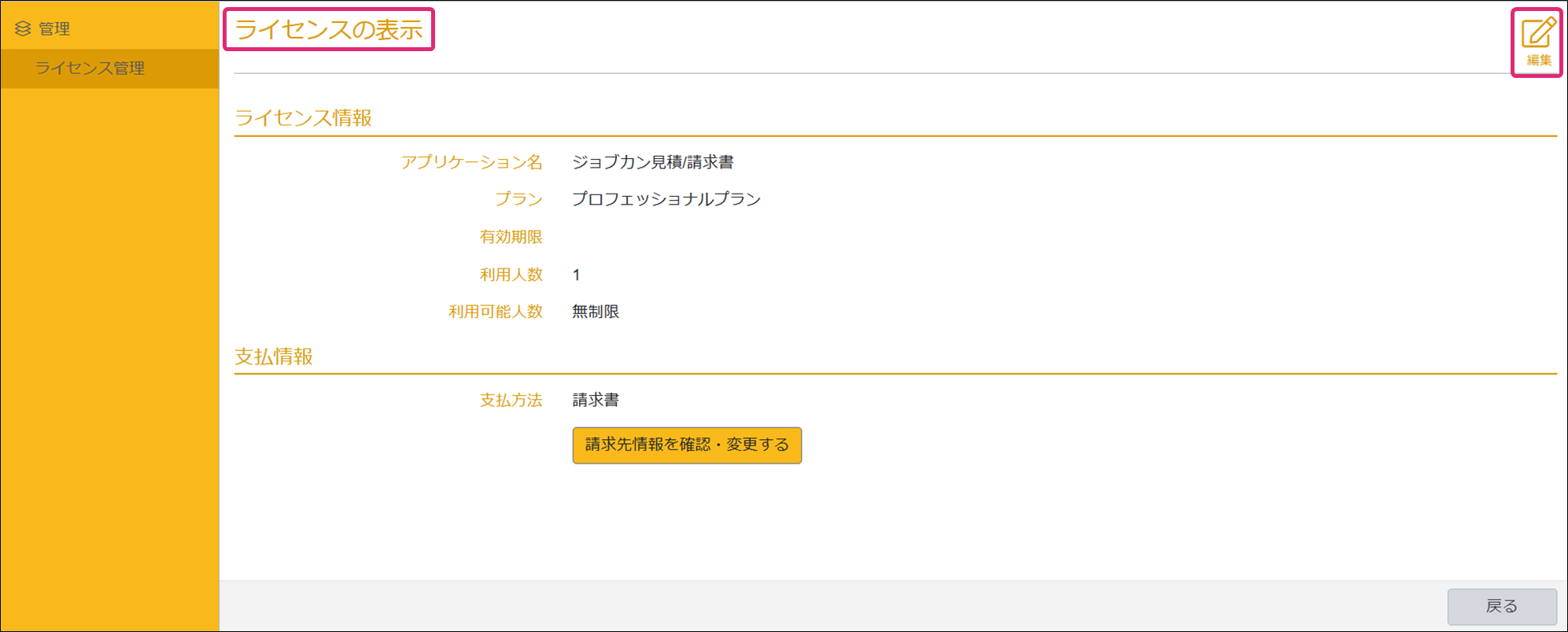Select the ジョブカン見積/請求書 application name value

652,162
